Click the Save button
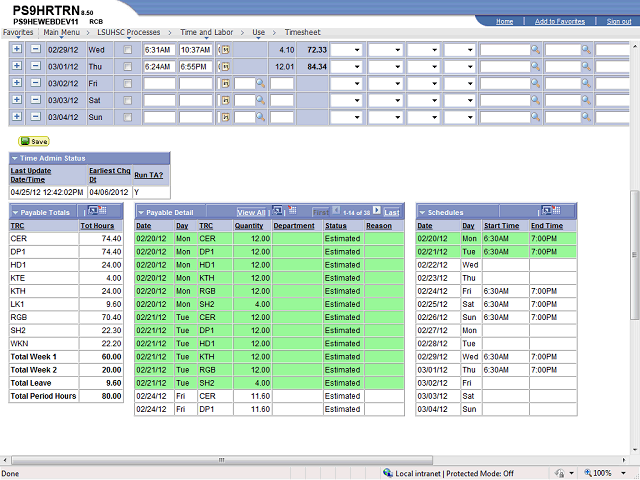The image size is (640, 480). [34, 141]
